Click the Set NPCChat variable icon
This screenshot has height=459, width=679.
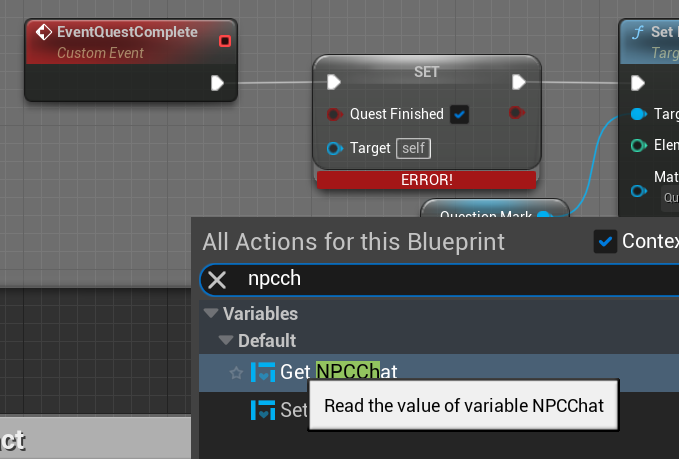(263, 410)
